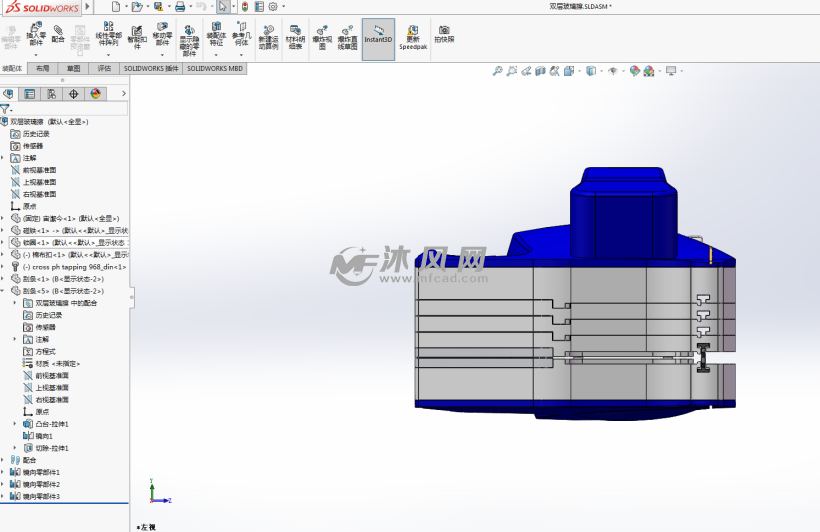
Task: Click 装配体特征 assembly features tool
Action: [x=216, y=35]
